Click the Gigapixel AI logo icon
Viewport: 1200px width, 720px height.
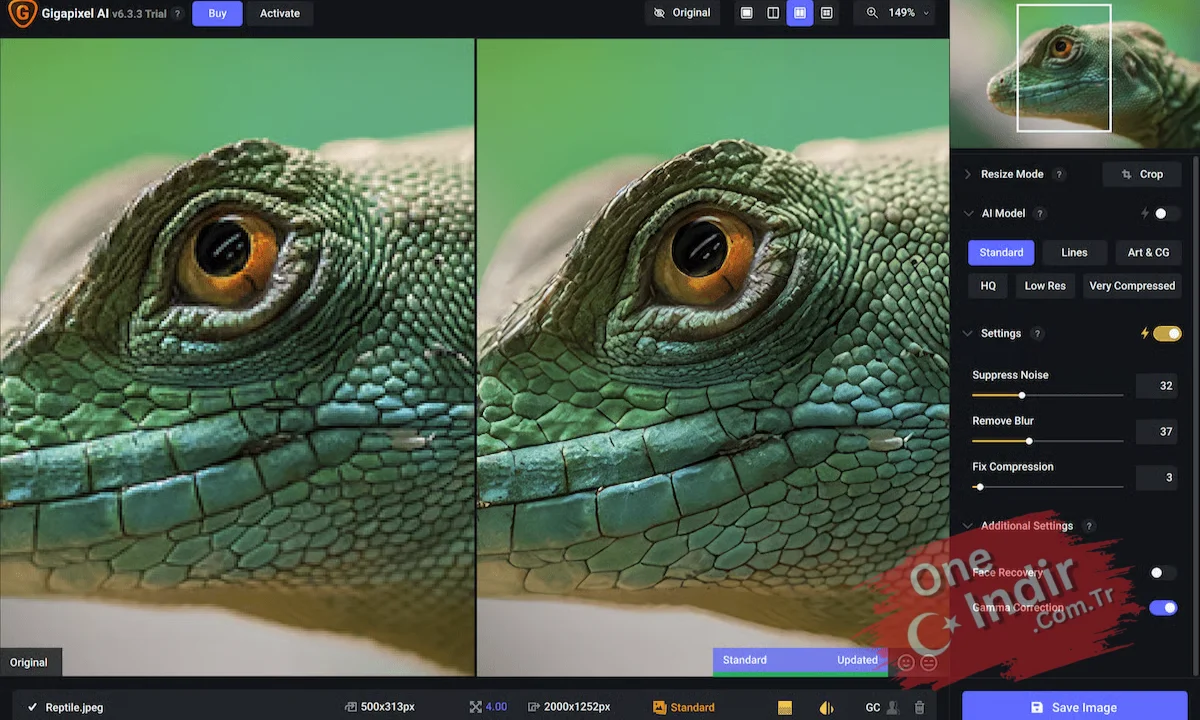(21, 13)
